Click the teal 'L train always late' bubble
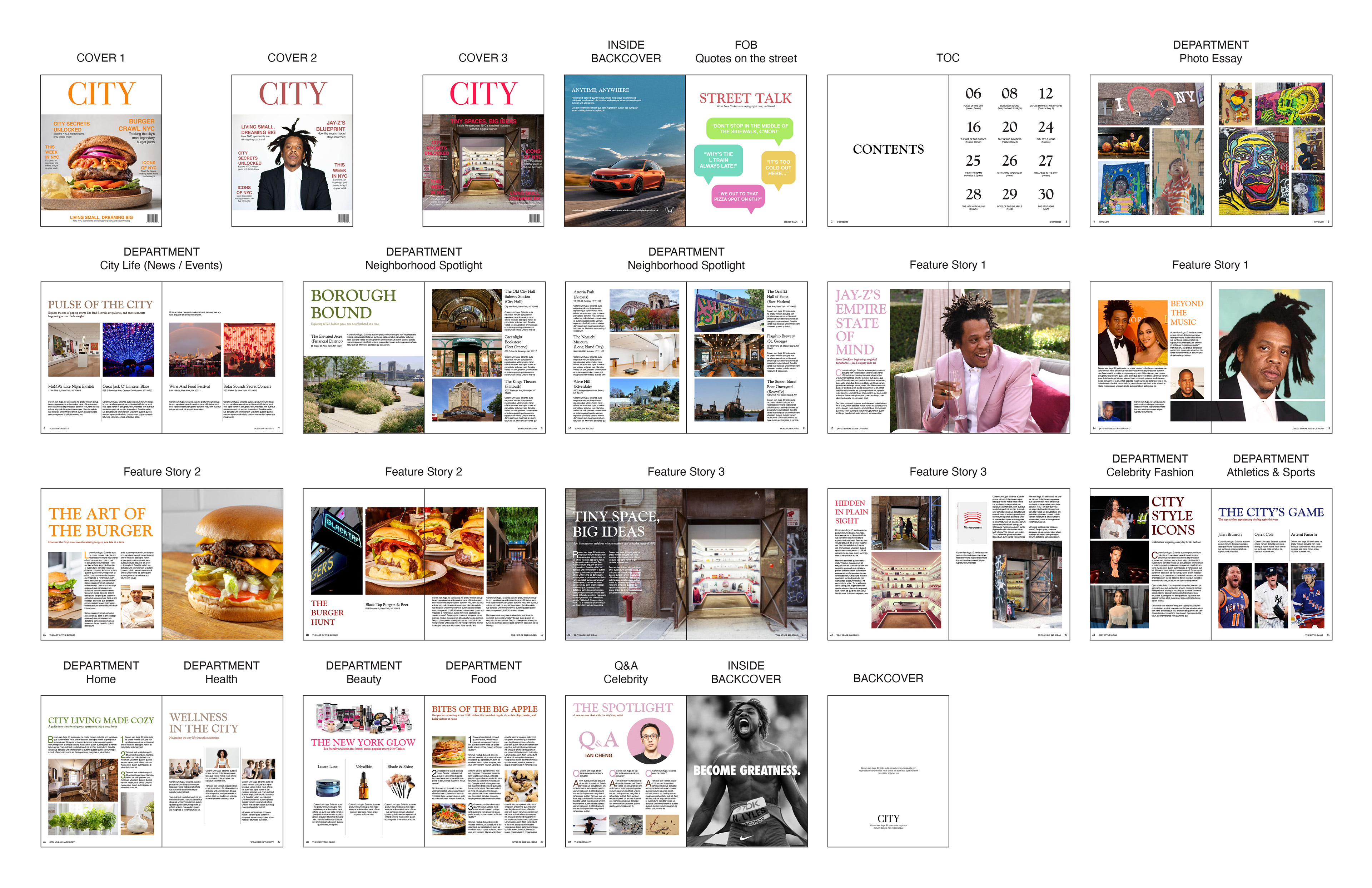The width and height of the screenshot is (1372, 888). (718, 160)
